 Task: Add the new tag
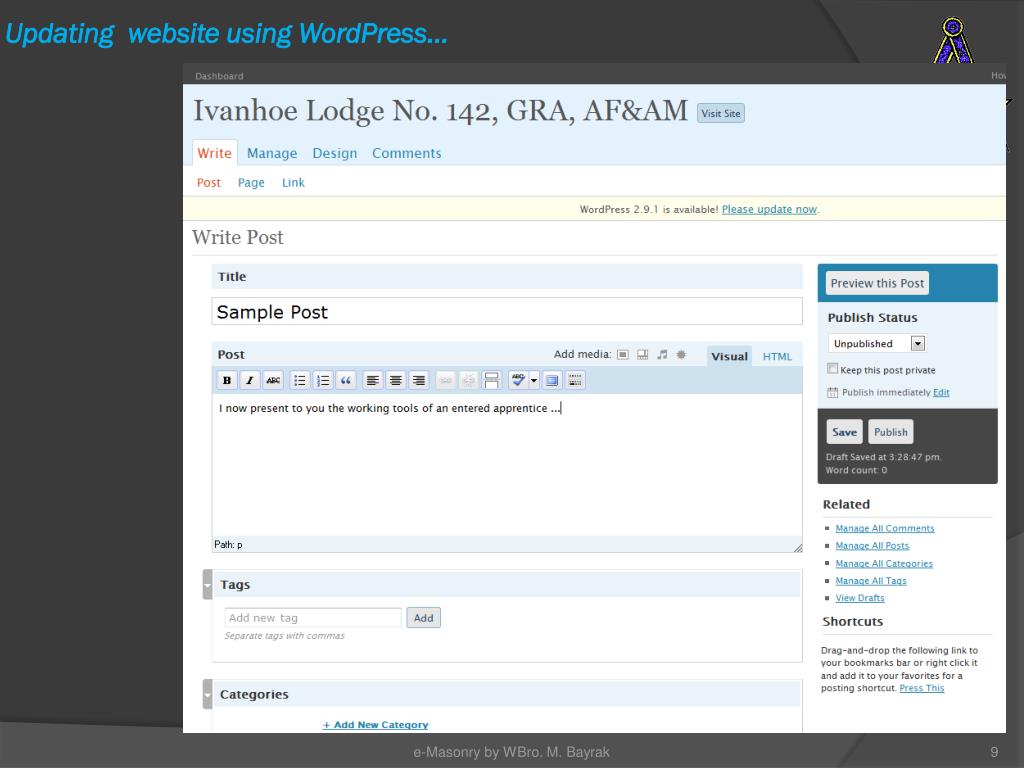(x=423, y=618)
